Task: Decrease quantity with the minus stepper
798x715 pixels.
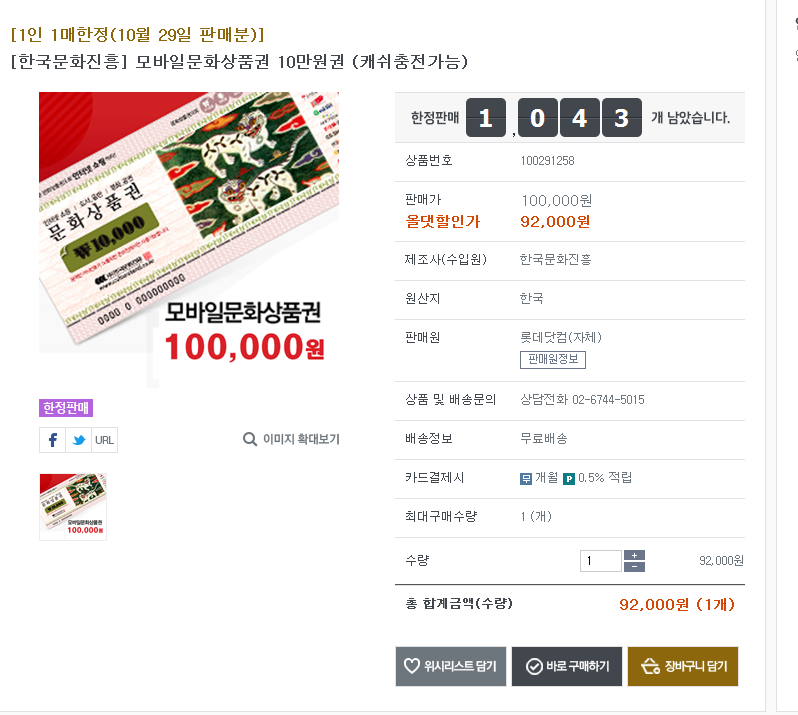Action: coord(634,566)
